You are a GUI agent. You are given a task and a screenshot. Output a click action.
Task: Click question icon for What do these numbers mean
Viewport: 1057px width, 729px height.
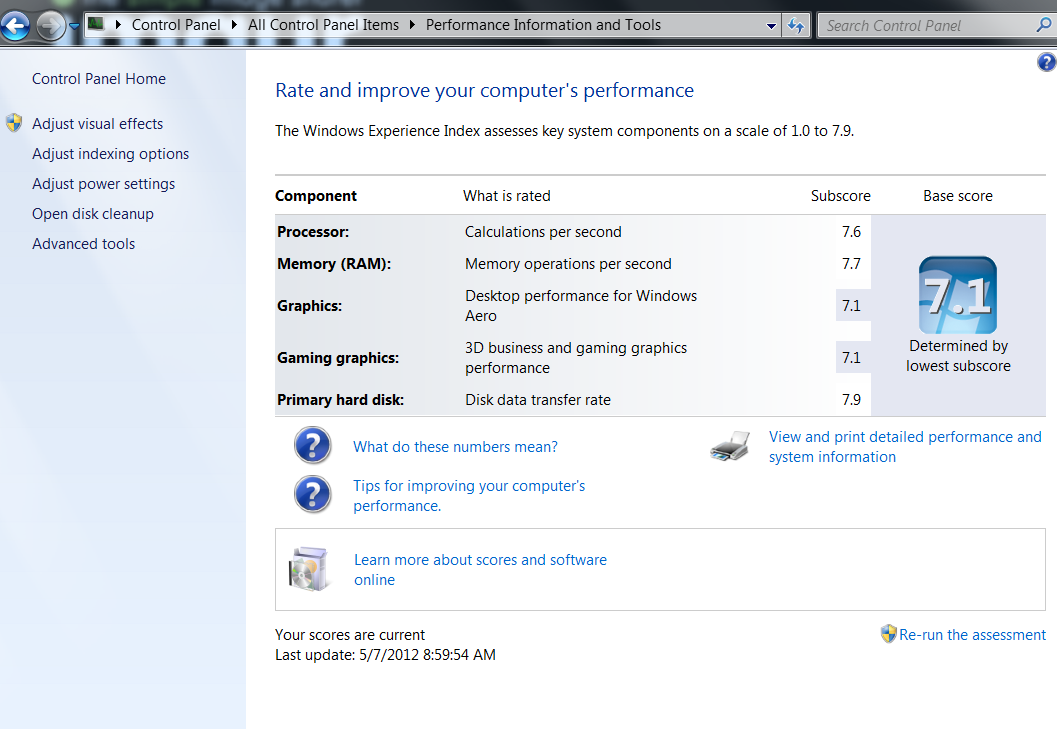coord(313,445)
